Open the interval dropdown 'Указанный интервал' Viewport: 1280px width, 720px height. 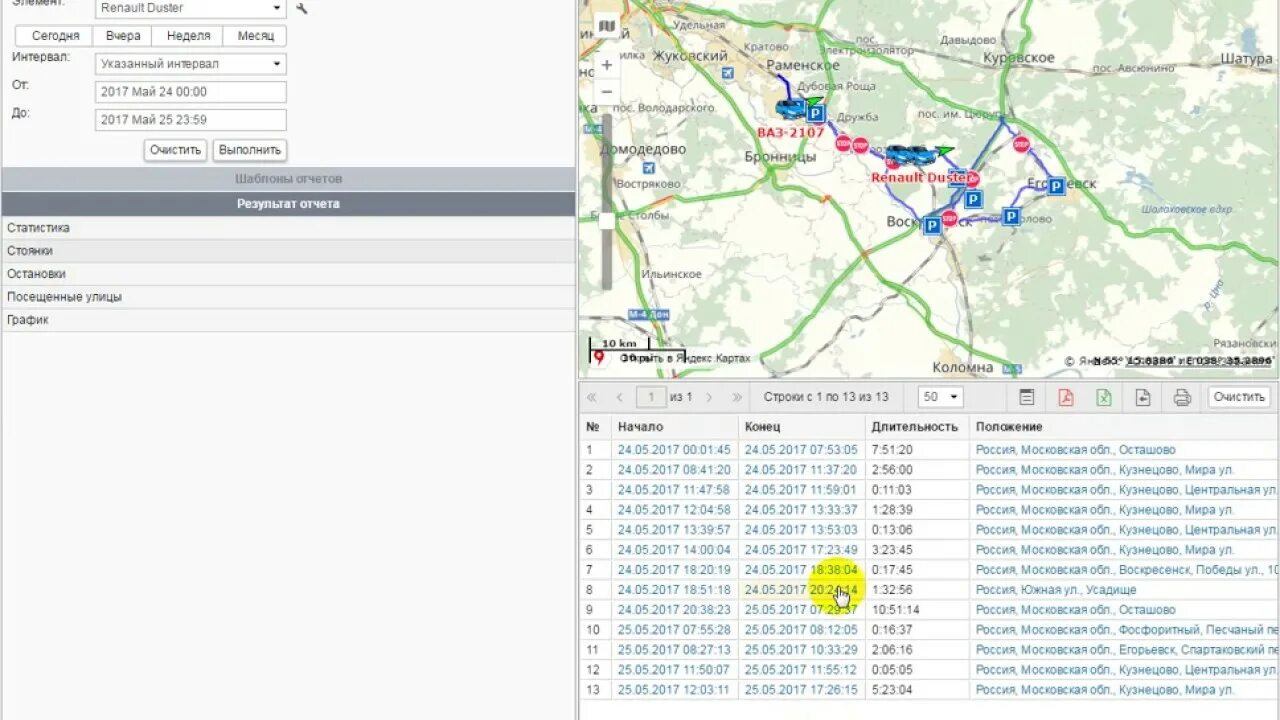pos(191,64)
